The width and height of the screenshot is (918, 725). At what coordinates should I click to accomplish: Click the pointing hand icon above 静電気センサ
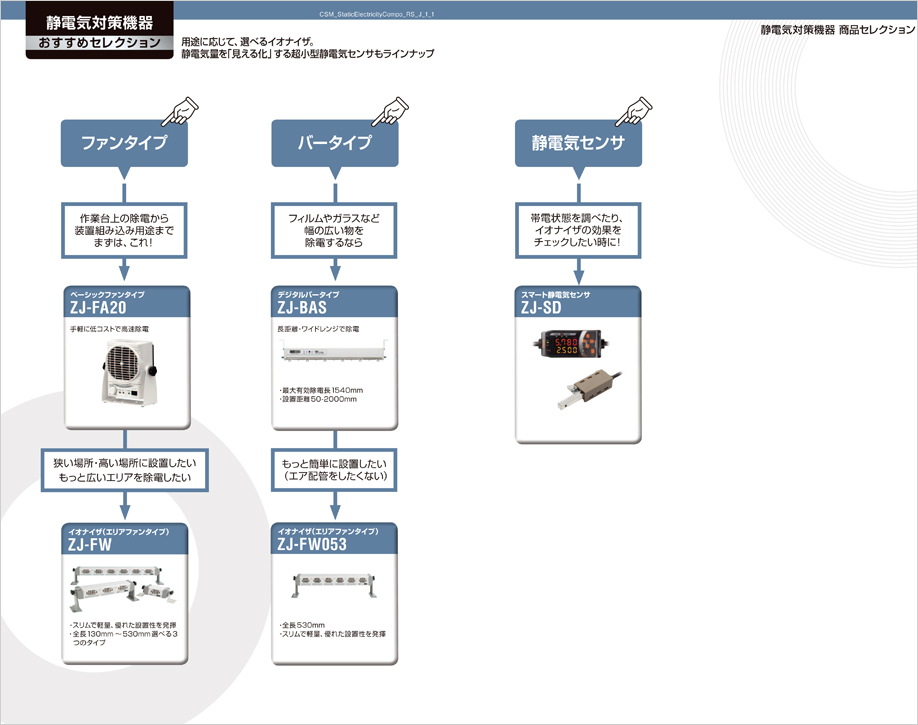pos(634,111)
